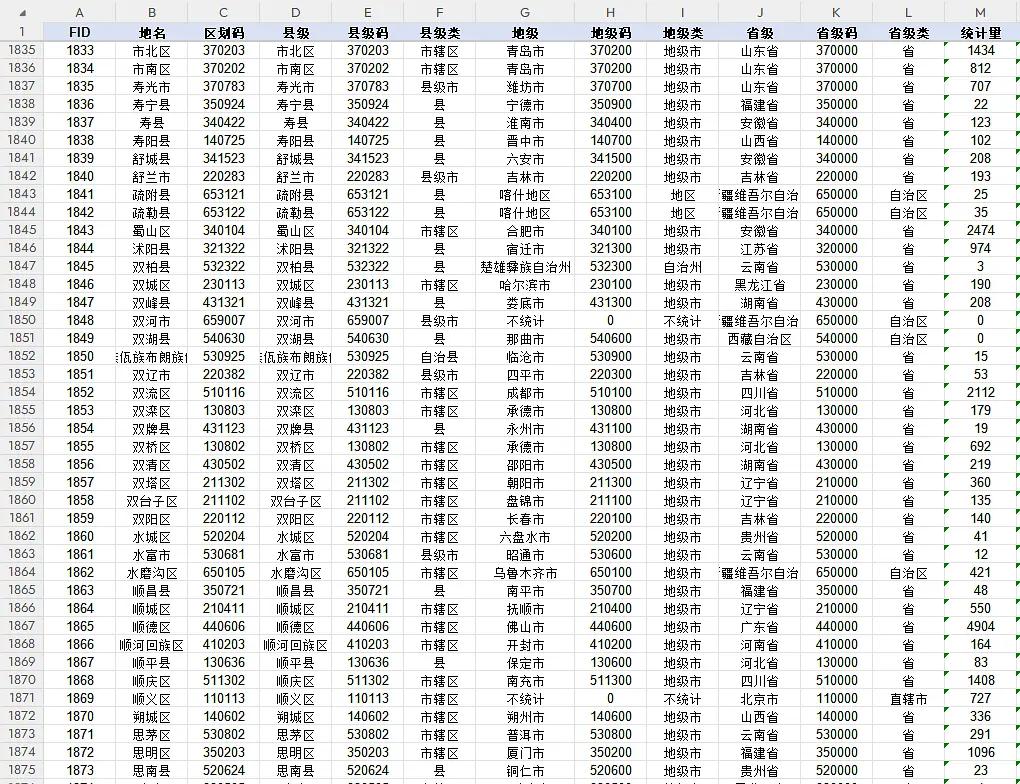Viewport: 1020px width, 784px height.
Task: Select column M header
Action: tap(980, 12)
